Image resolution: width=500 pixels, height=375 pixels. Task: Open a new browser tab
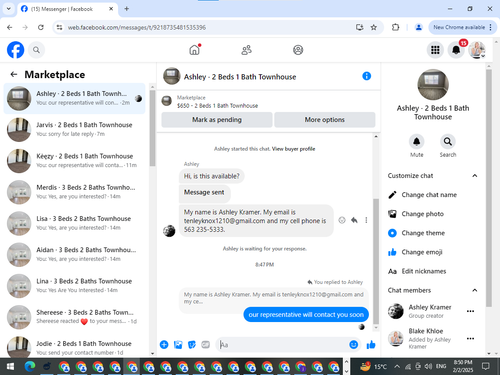[x=127, y=9]
